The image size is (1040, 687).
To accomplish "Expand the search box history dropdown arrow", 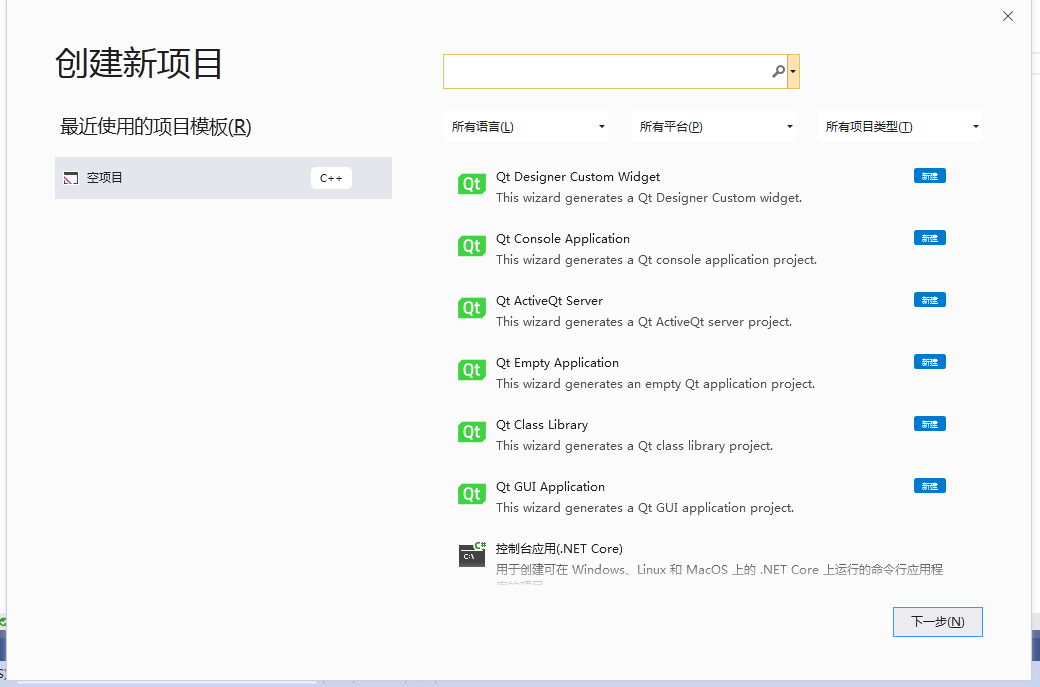I will (x=793, y=71).
